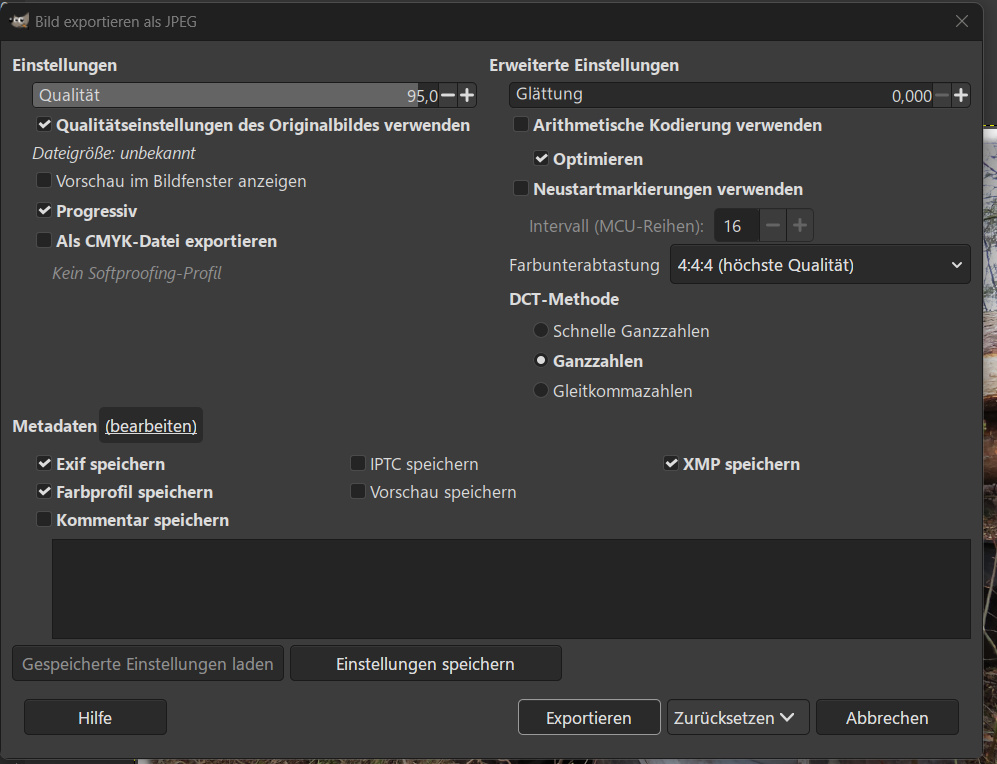Image resolution: width=997 pixels, height=764 pixels.
Task: Select Schnelle Ganzzahlen DCT method
Action: point(541,331)
